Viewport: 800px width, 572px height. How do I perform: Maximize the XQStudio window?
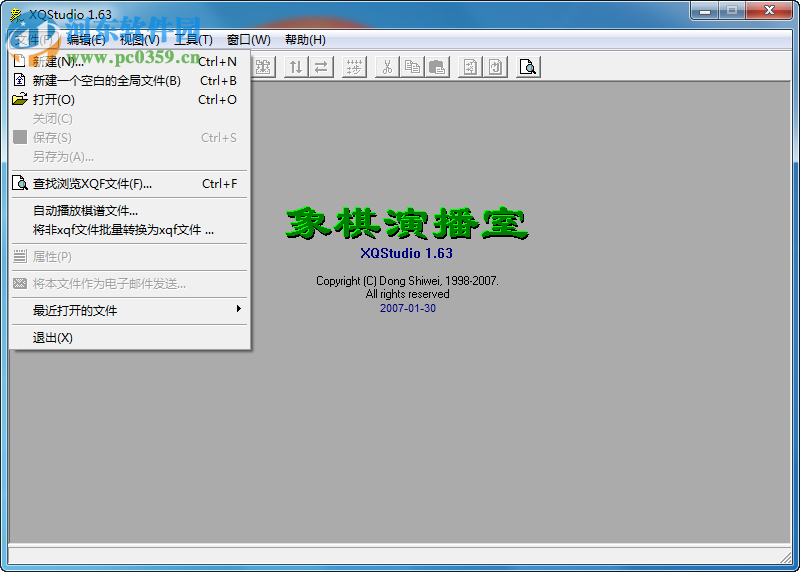pyautogui.click(x=732, y=10)
